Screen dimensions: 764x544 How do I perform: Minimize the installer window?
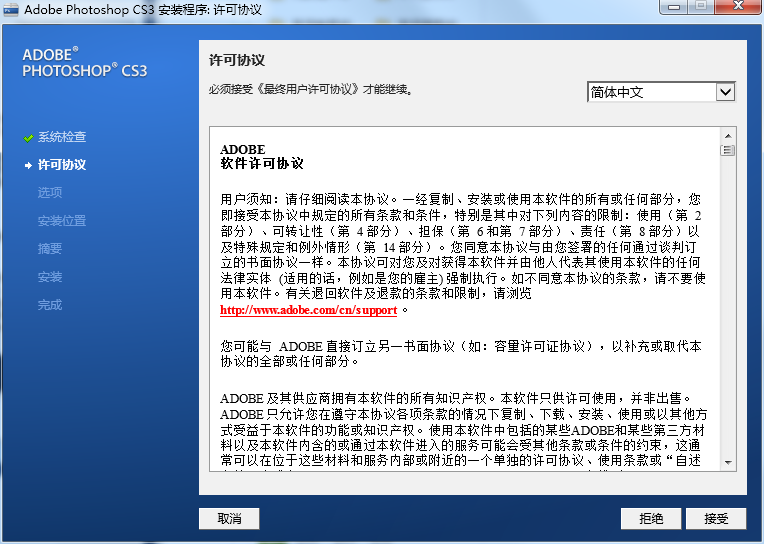point(674,7)
